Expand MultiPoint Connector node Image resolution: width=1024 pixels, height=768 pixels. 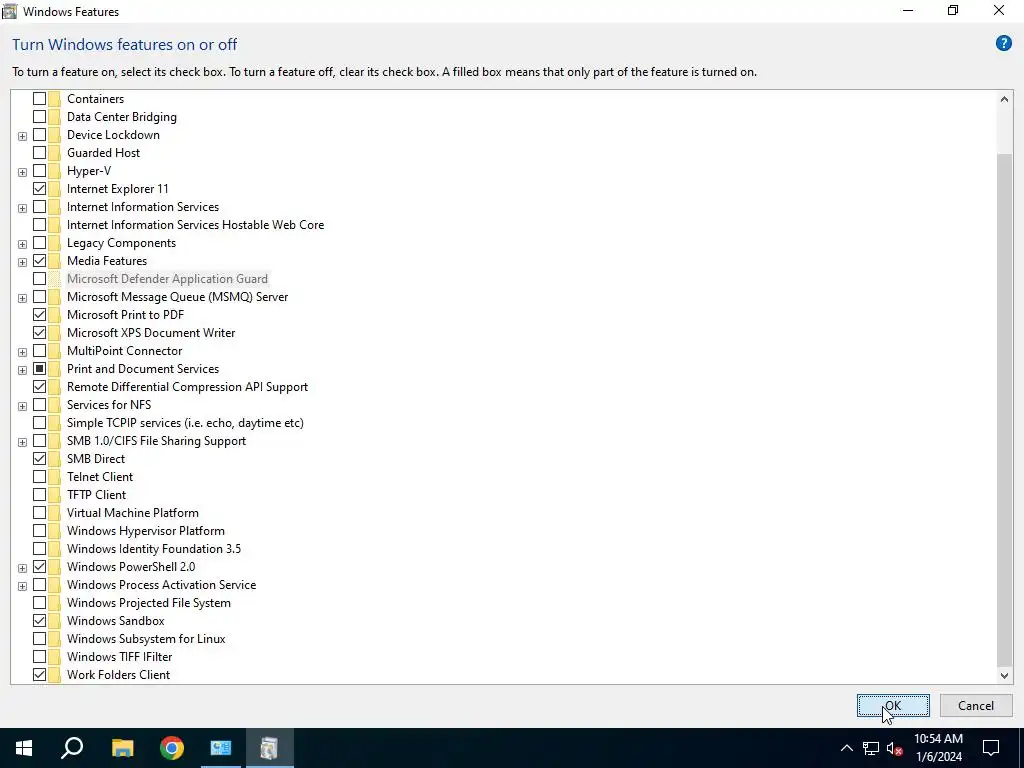click(x=22, y=352)
